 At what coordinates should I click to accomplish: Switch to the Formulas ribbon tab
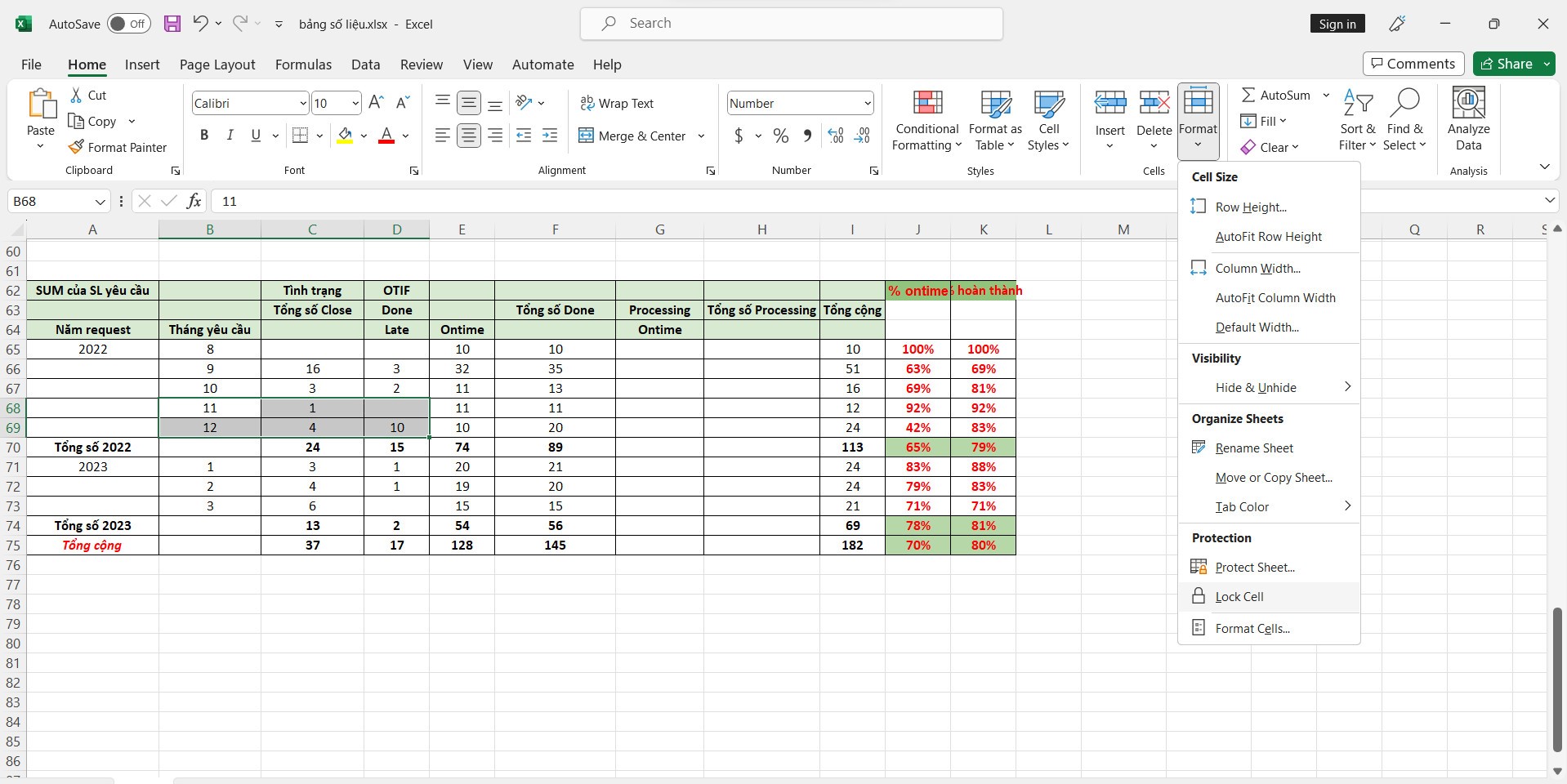tap(302, 65)
